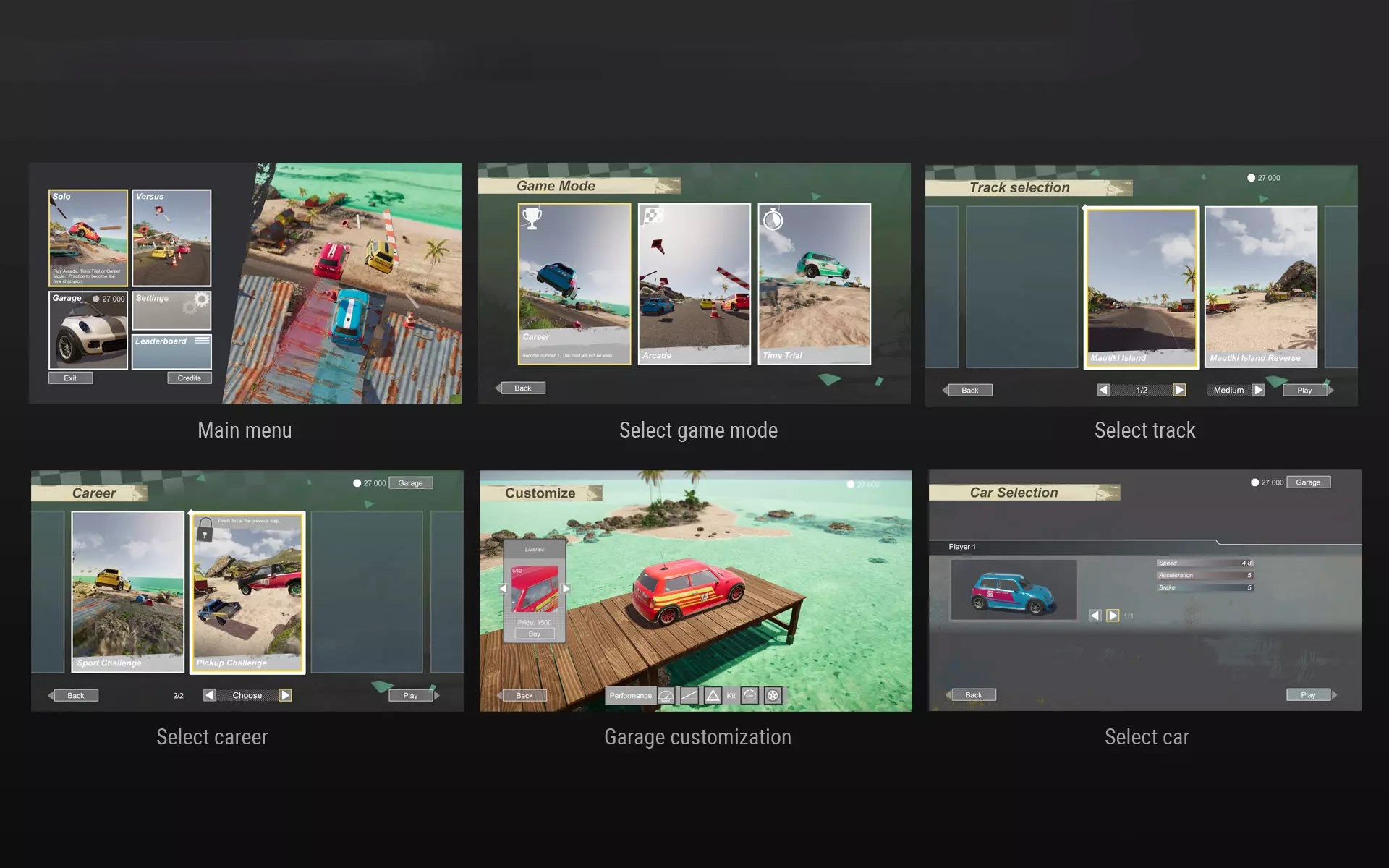Open Garage from the Career screen
The width and height of the screenshot is (1389, 868).
click(410, 482)
